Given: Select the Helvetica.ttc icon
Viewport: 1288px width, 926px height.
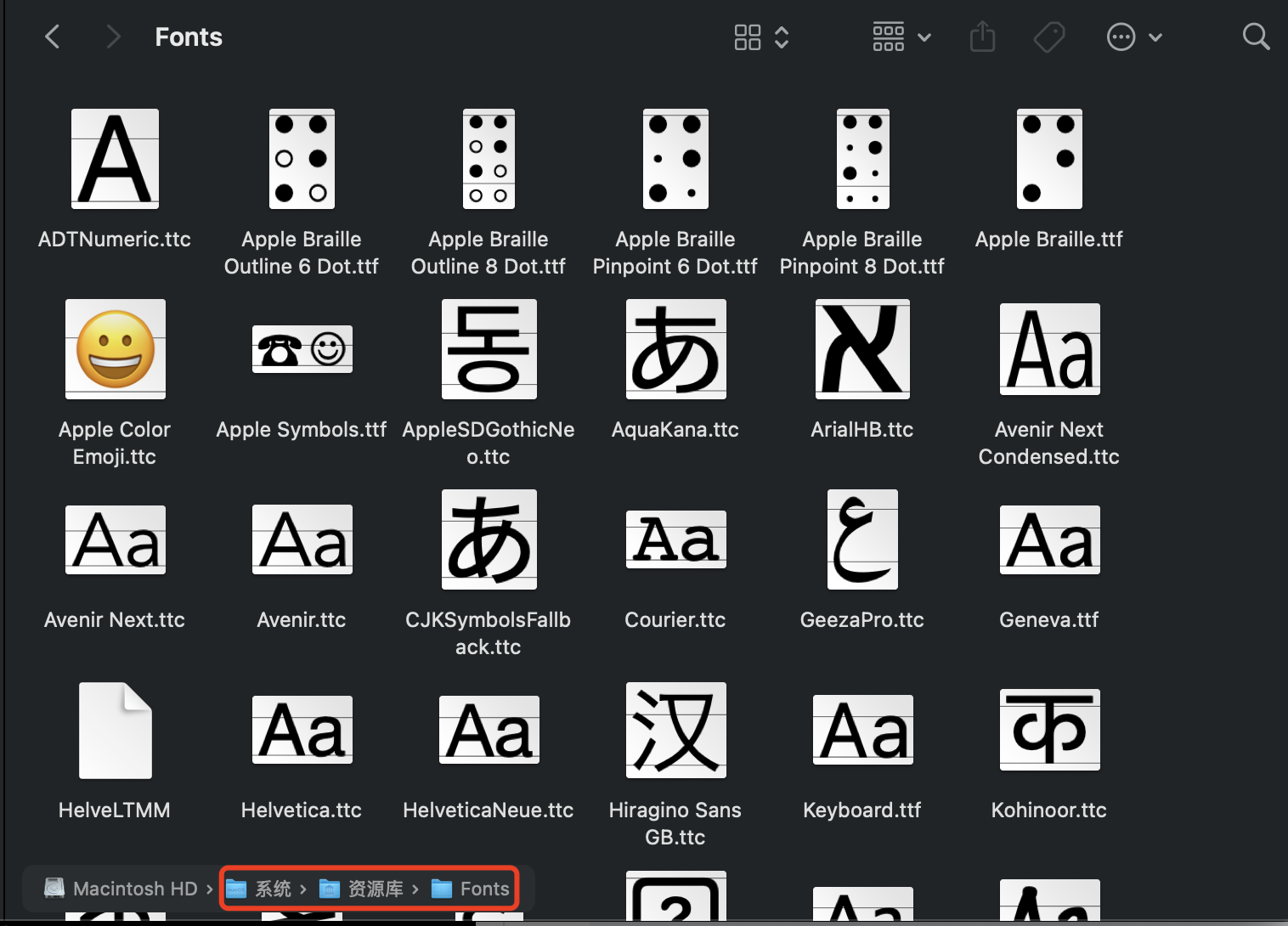Looking at the screenshot, I should [302, 730].
